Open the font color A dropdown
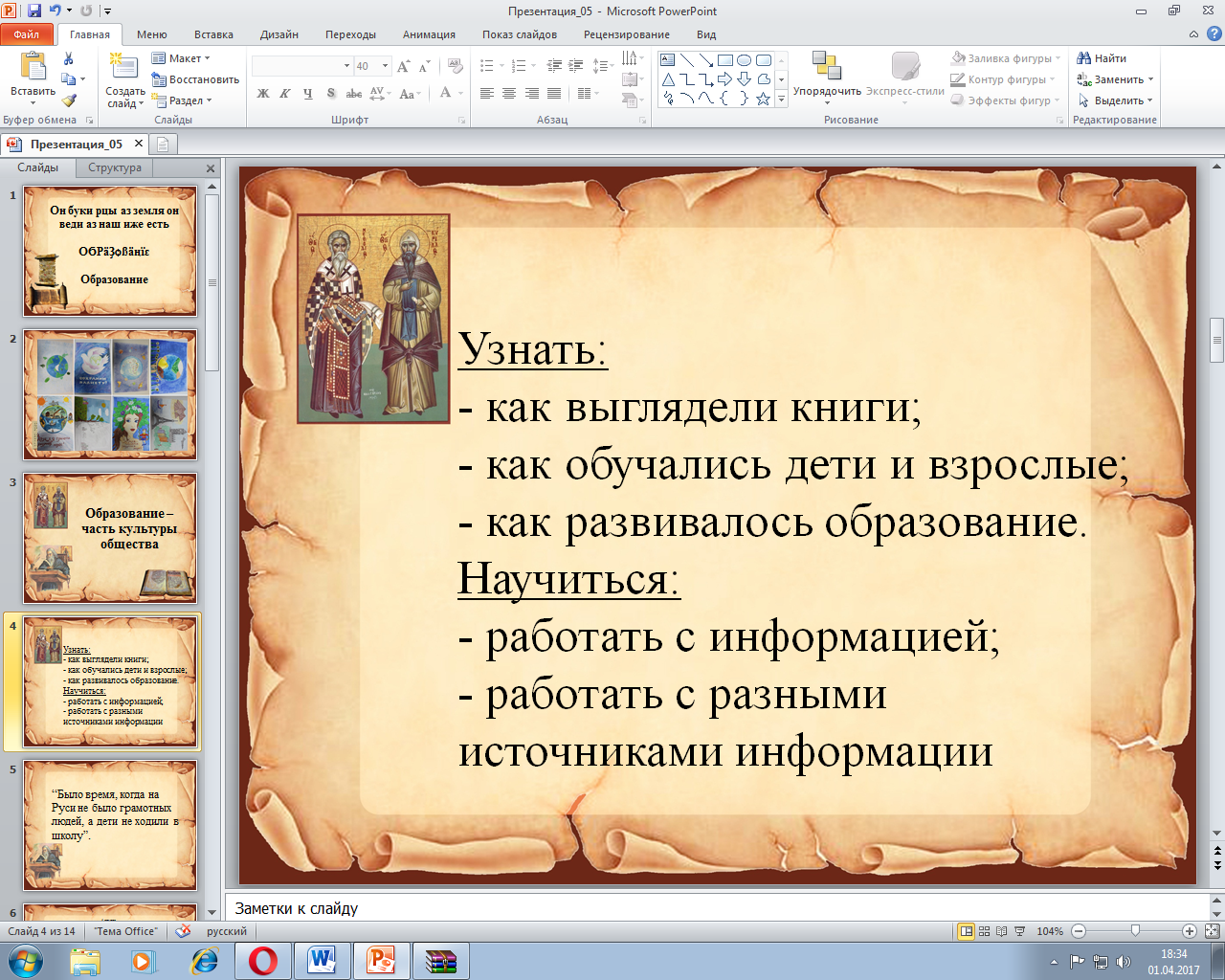This screenshot has height=980, width=1225. tap(460, 94)
